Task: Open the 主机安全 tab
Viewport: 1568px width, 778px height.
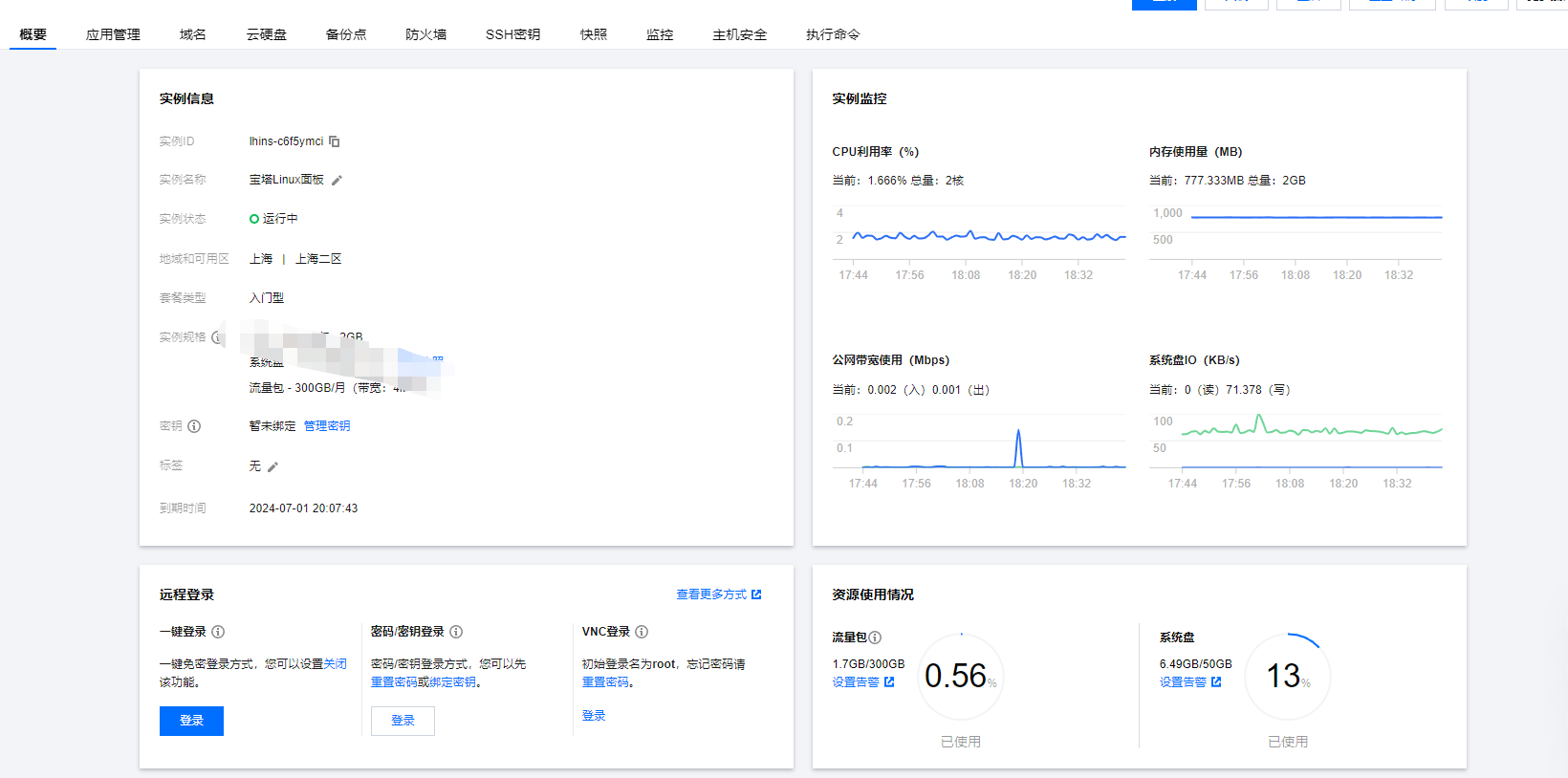Action: [740, 34]
